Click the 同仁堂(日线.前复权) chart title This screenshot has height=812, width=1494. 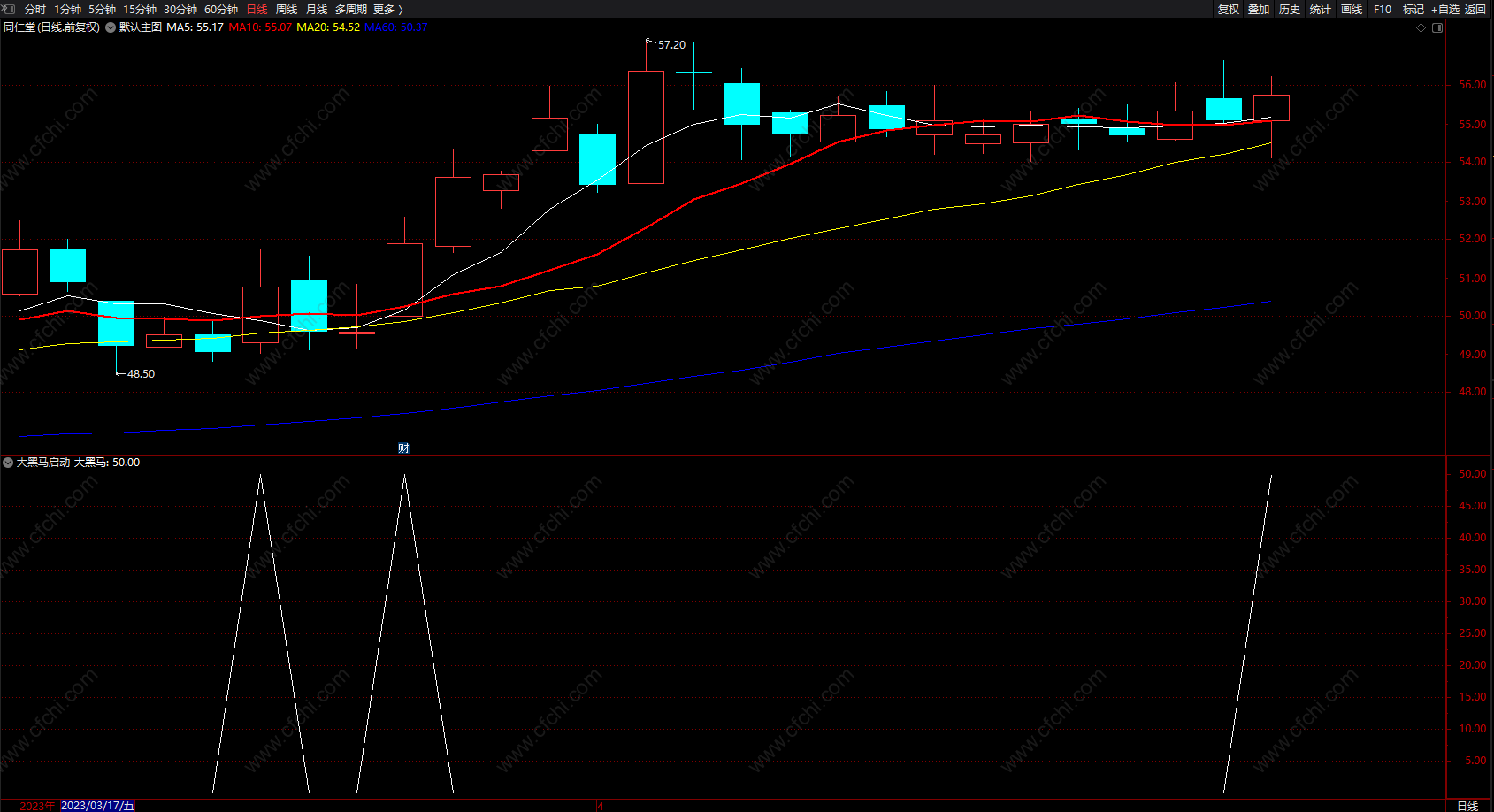[51, 27]
